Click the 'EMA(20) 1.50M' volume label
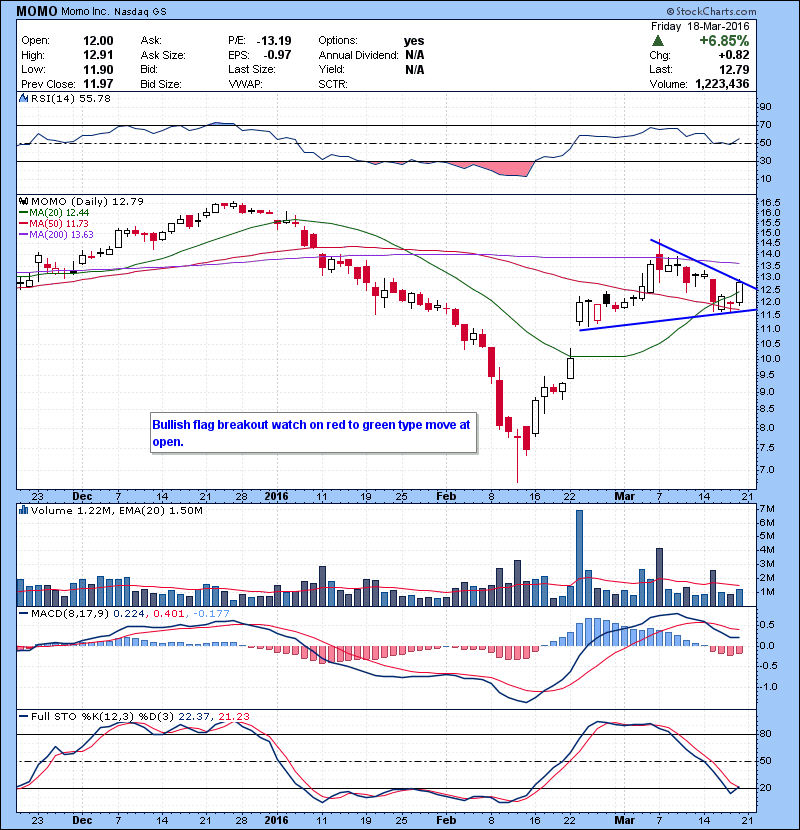Screen dimensions: 800x830 point(161,511)
